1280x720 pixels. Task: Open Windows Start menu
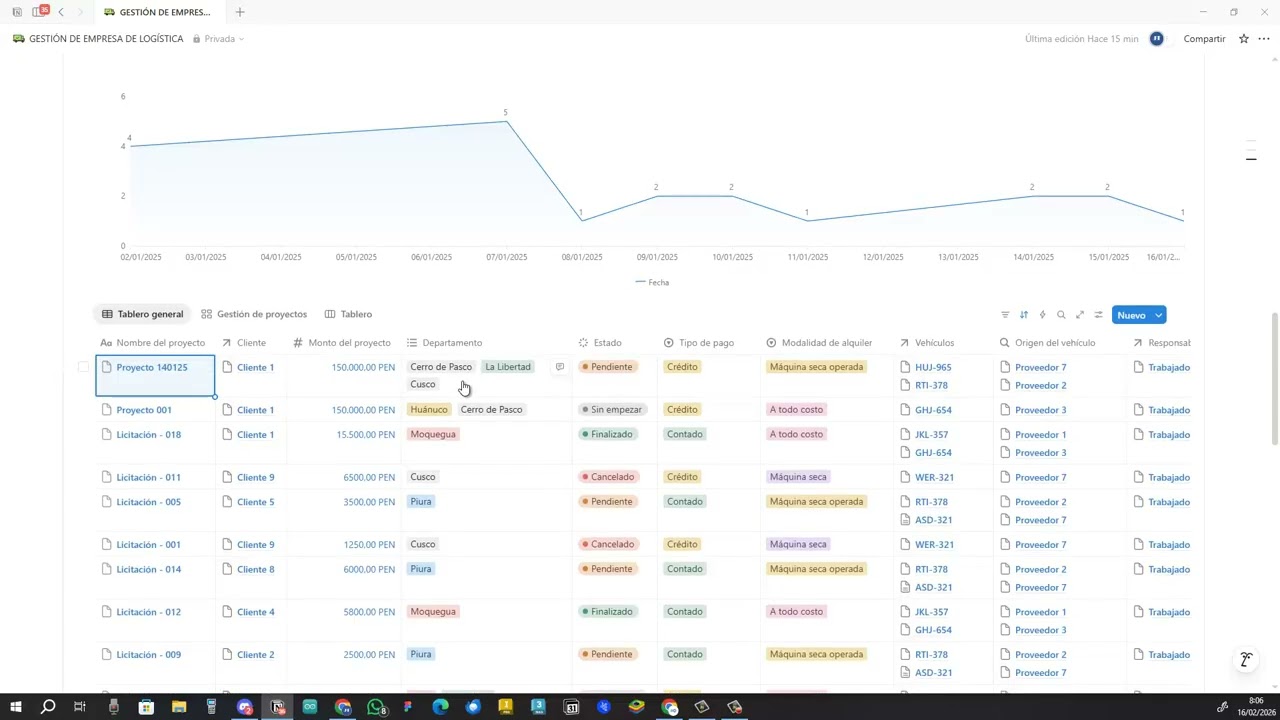click(16, 707)
